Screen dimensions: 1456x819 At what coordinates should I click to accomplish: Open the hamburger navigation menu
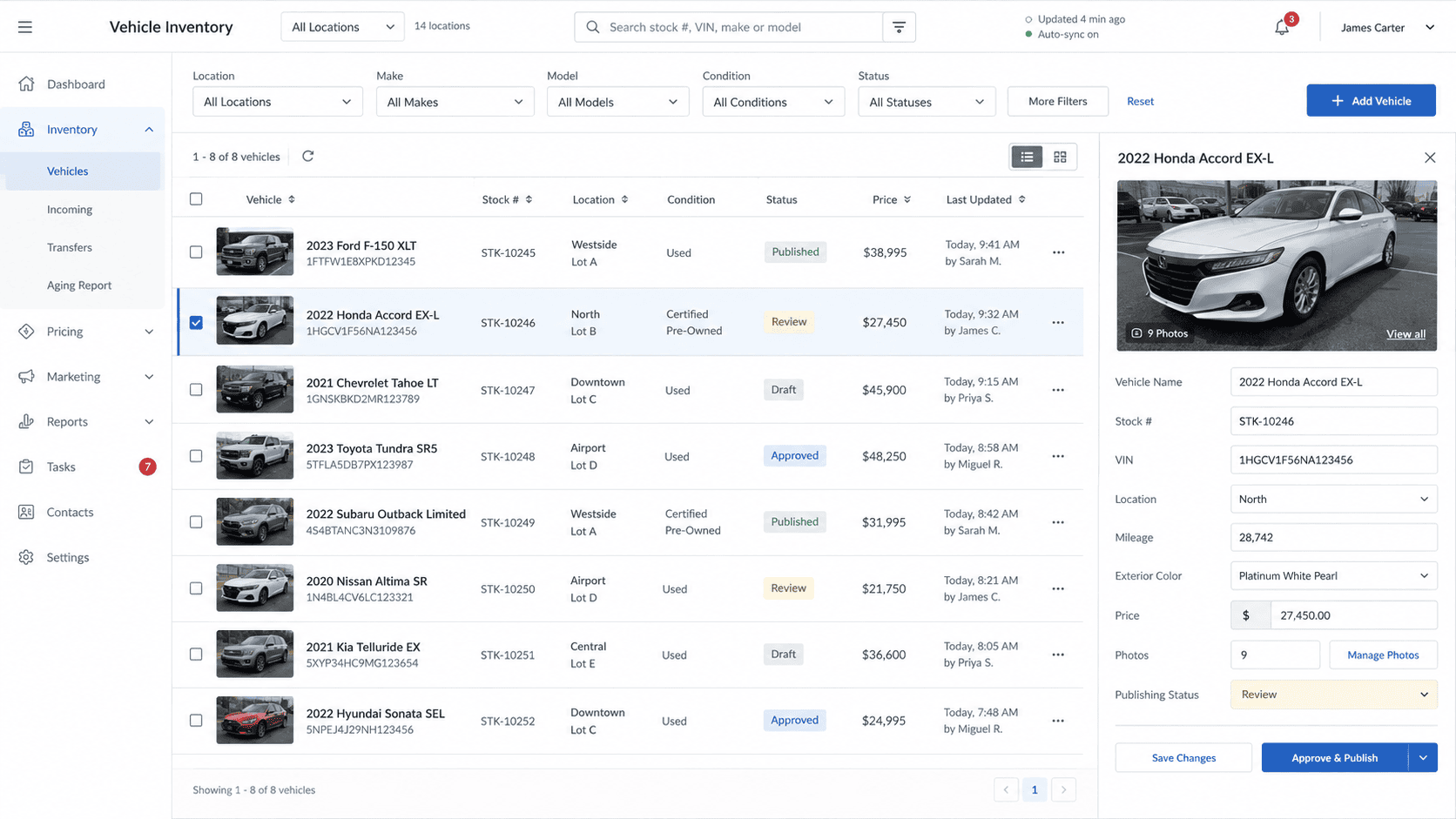25,27
